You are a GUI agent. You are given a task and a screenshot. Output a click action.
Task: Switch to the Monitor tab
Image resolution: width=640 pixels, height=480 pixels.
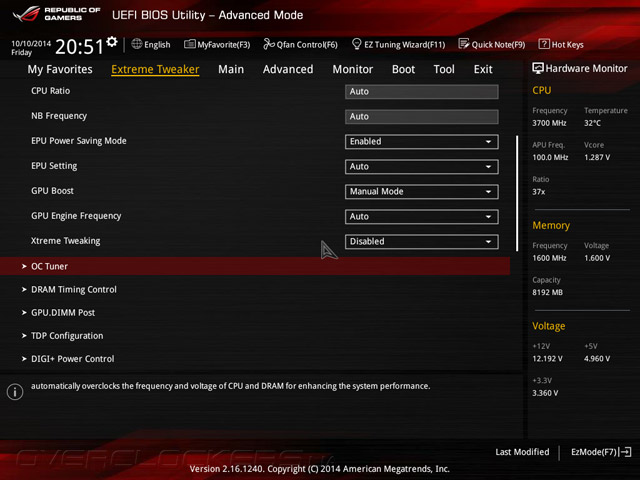click(x=353, y=69)
